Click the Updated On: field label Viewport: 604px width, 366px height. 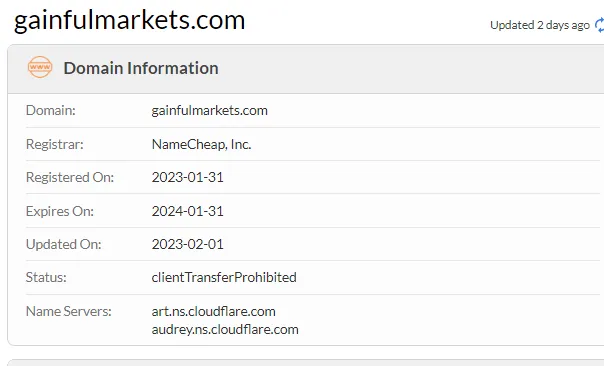pyautogui.click(x=64, y=244)
